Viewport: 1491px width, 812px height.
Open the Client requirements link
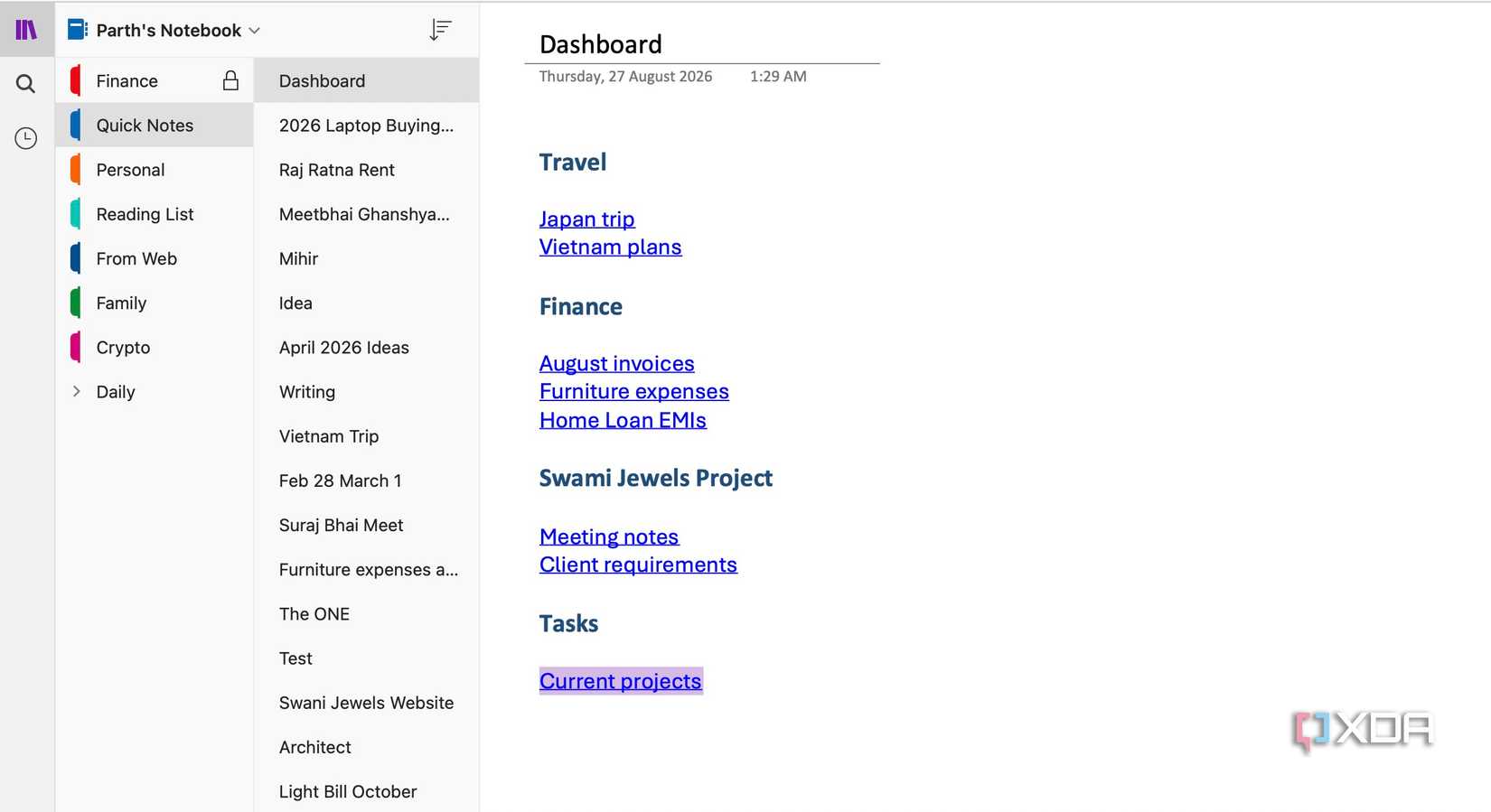tap(638, 565)
